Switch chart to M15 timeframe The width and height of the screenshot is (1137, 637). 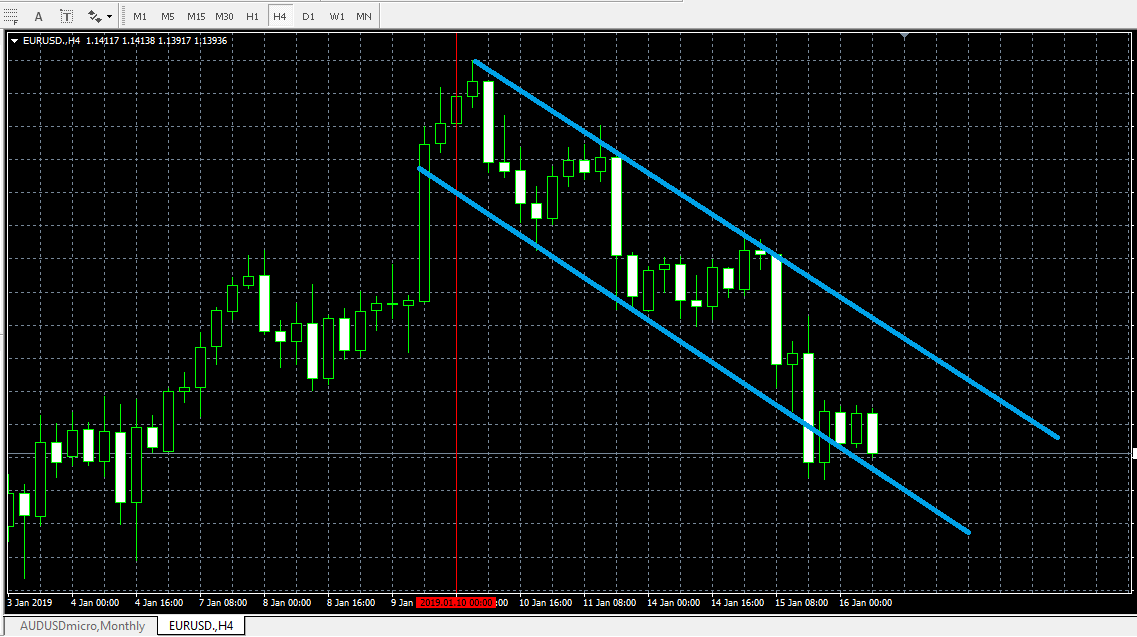pos(196,17)
